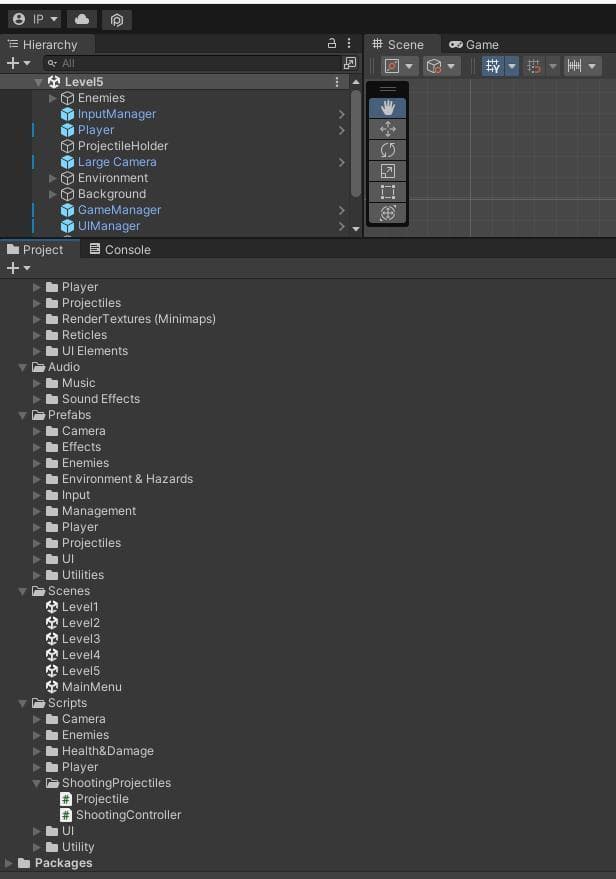The image size is (616, 879).
Task: Collapse the Audio folder
Action: tap(22, 367)
